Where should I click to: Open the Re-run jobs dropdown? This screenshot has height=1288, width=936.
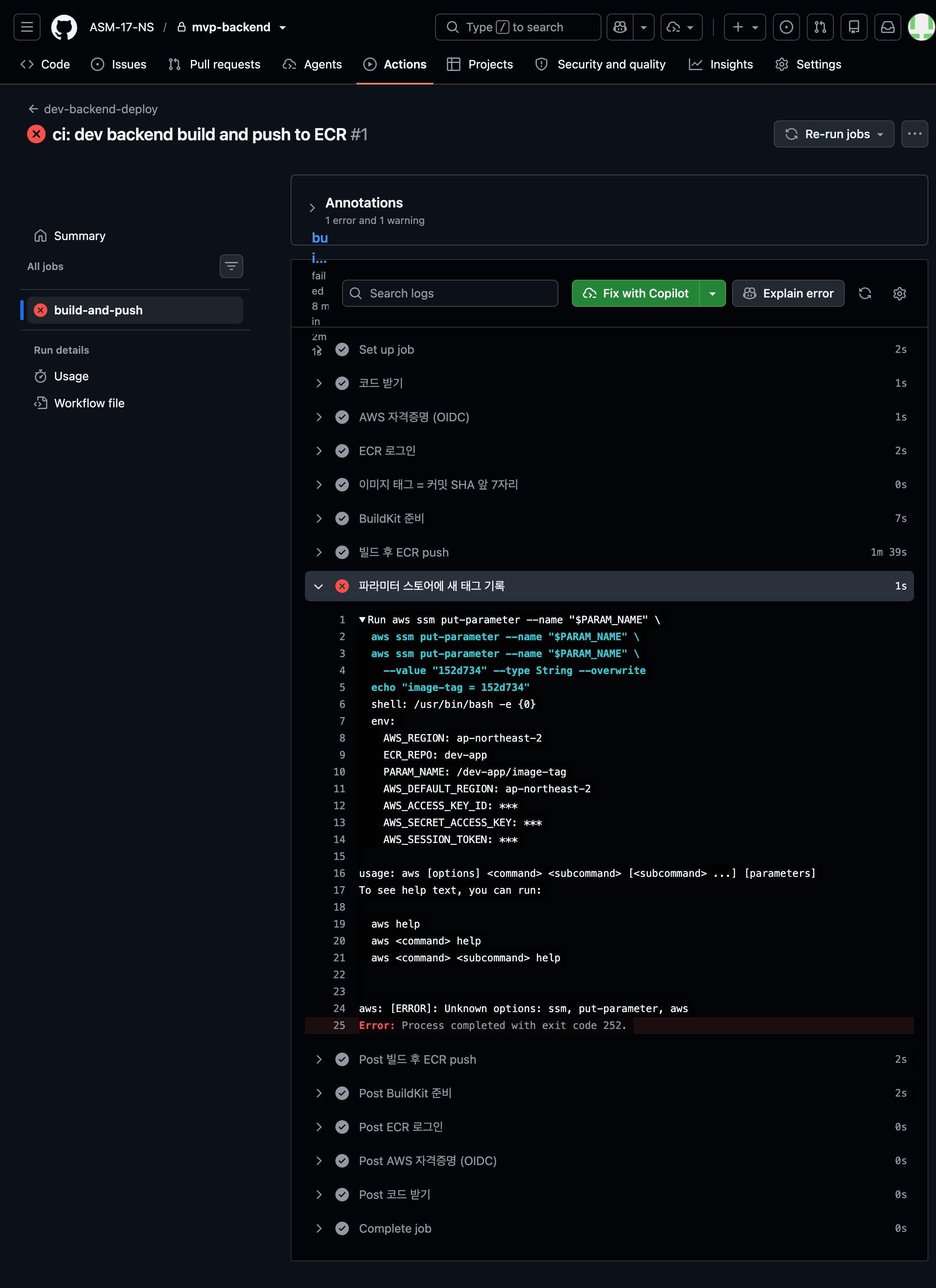834,134
